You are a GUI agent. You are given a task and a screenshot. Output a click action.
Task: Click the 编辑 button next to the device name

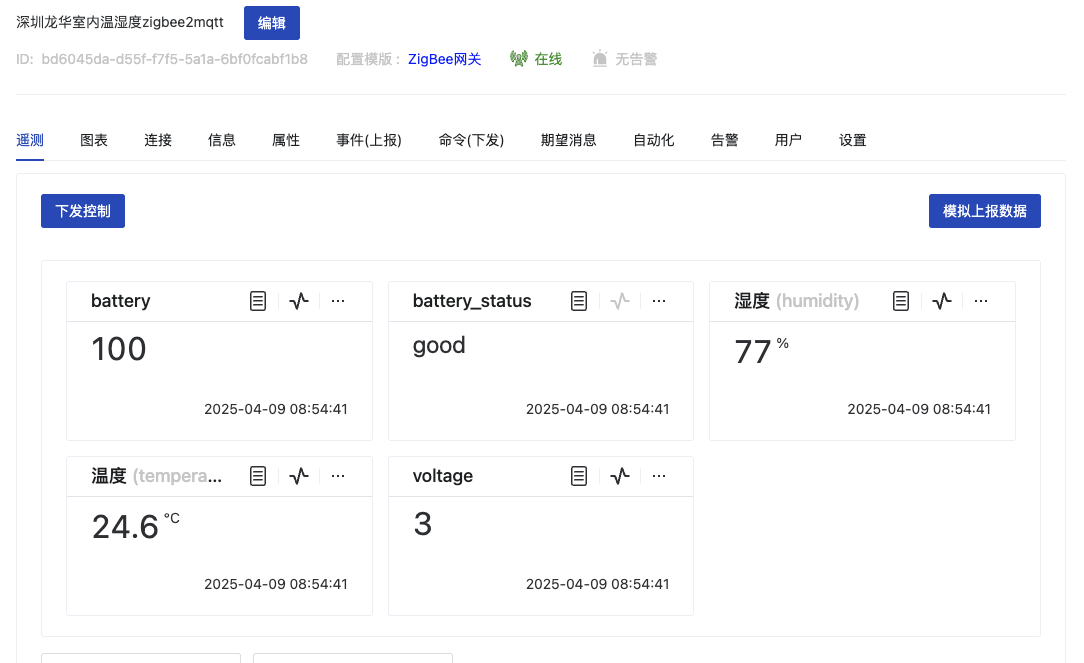point(272,23)
